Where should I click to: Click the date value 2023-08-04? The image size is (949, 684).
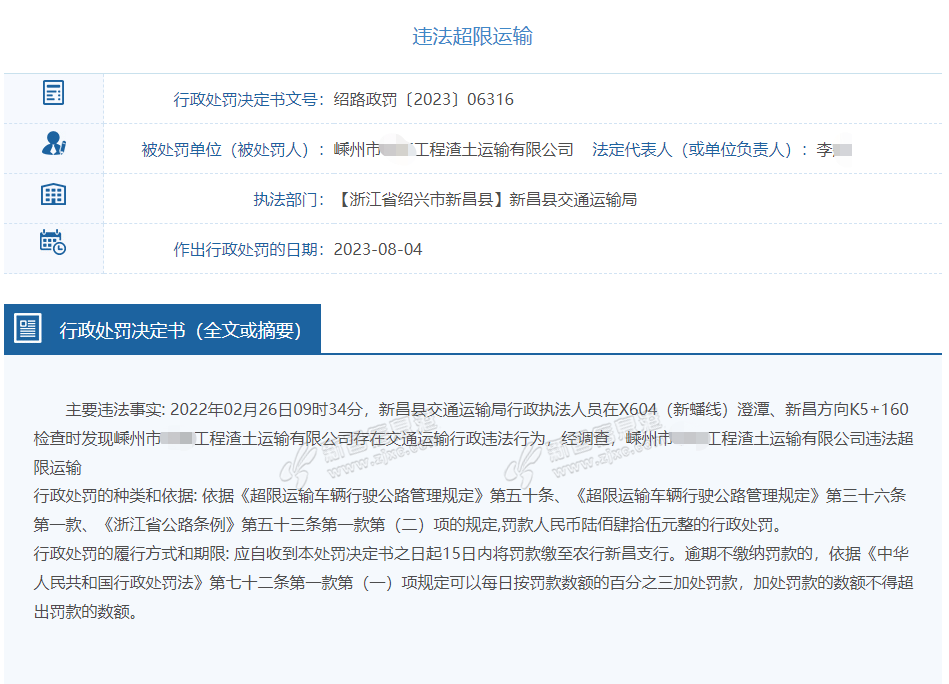pos(378,249)
